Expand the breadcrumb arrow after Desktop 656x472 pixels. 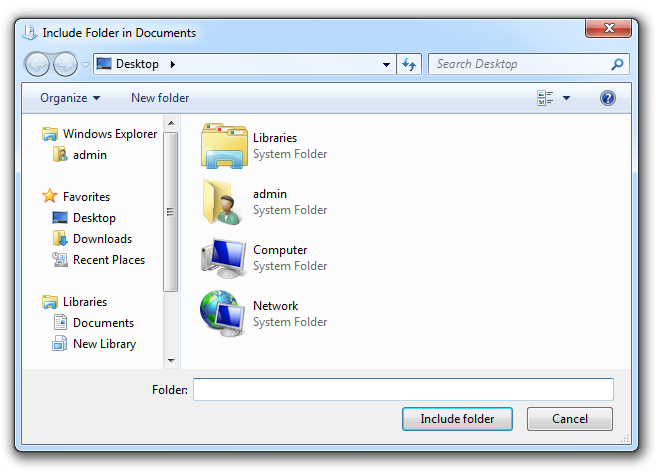point(172,64)
